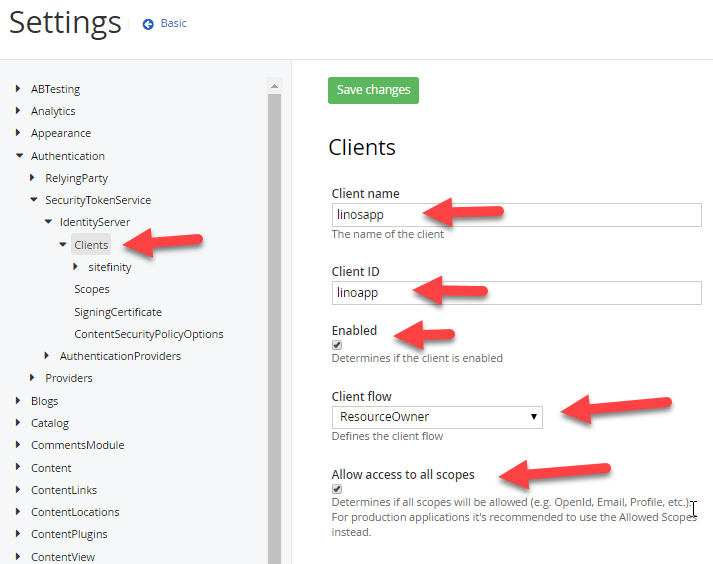Open the SecurityTokenService settings item
Screen dimensions: 713x564
click(98, 200)
